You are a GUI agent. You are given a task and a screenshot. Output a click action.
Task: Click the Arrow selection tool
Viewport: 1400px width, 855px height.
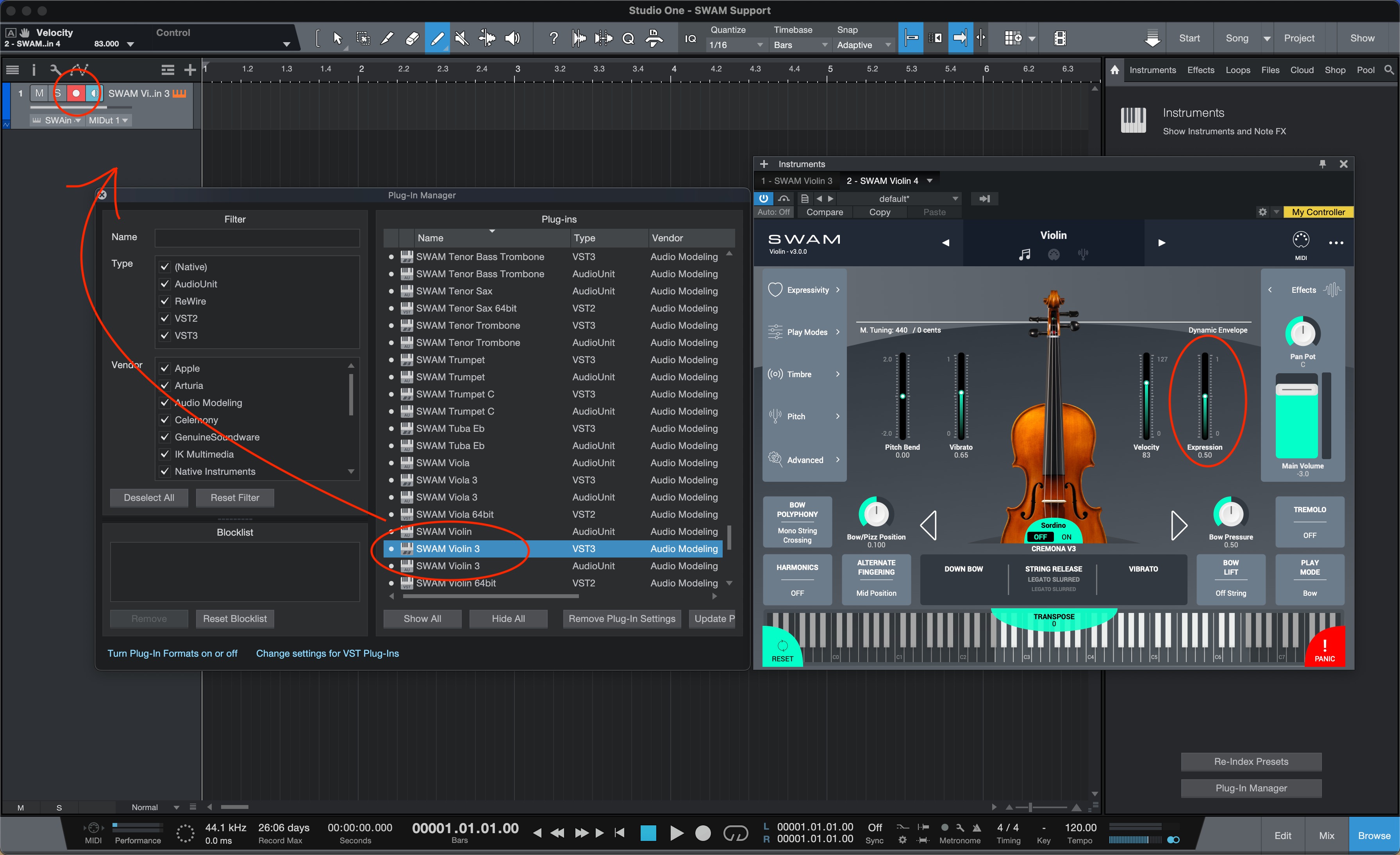click(x=337, y=38)
